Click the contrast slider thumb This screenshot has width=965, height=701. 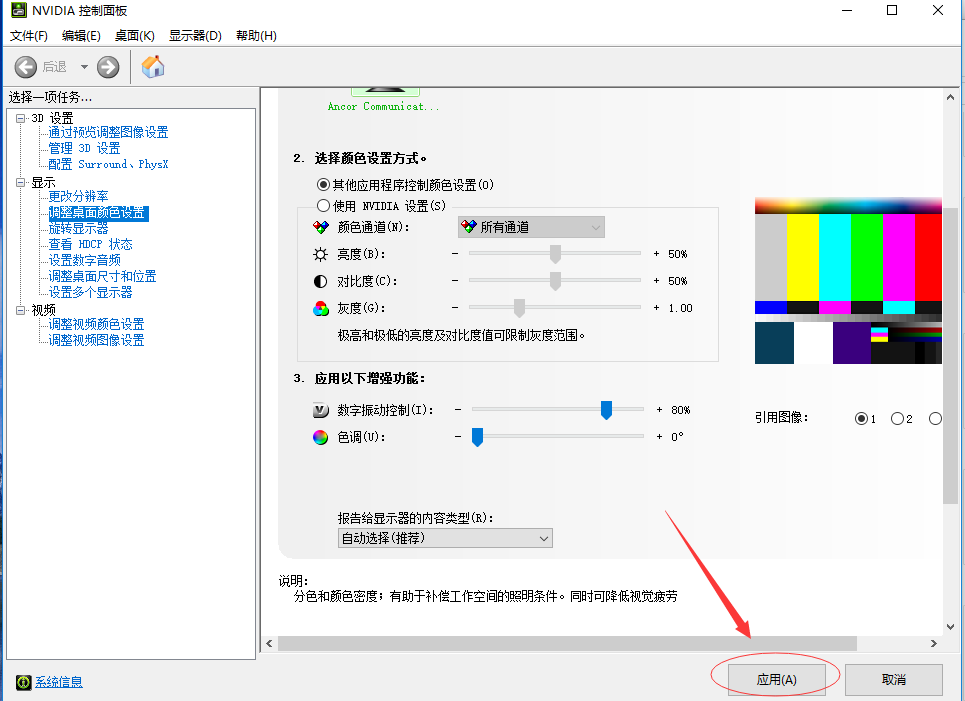point(555,281)
